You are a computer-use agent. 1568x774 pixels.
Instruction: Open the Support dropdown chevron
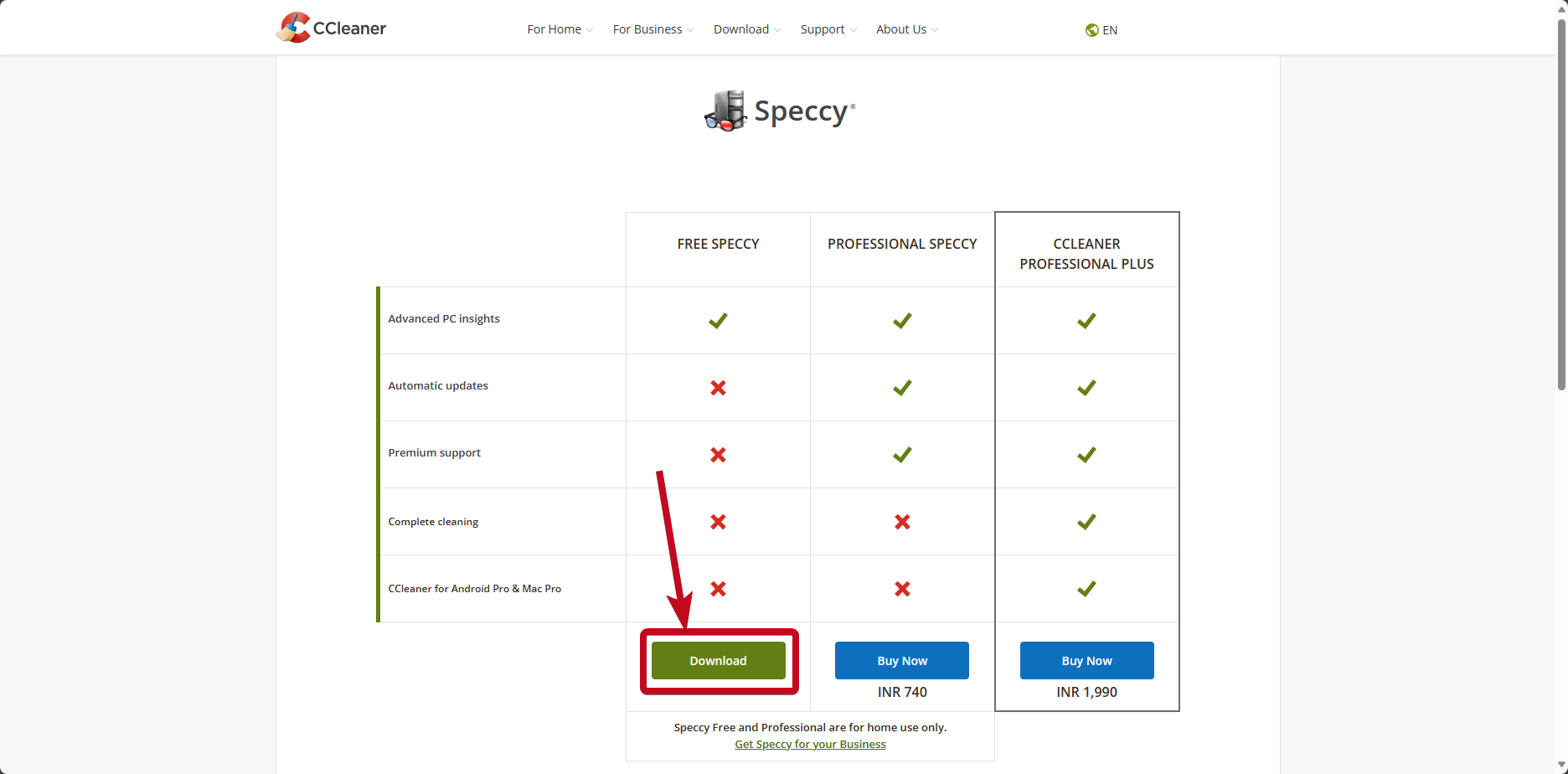(853, 30)
